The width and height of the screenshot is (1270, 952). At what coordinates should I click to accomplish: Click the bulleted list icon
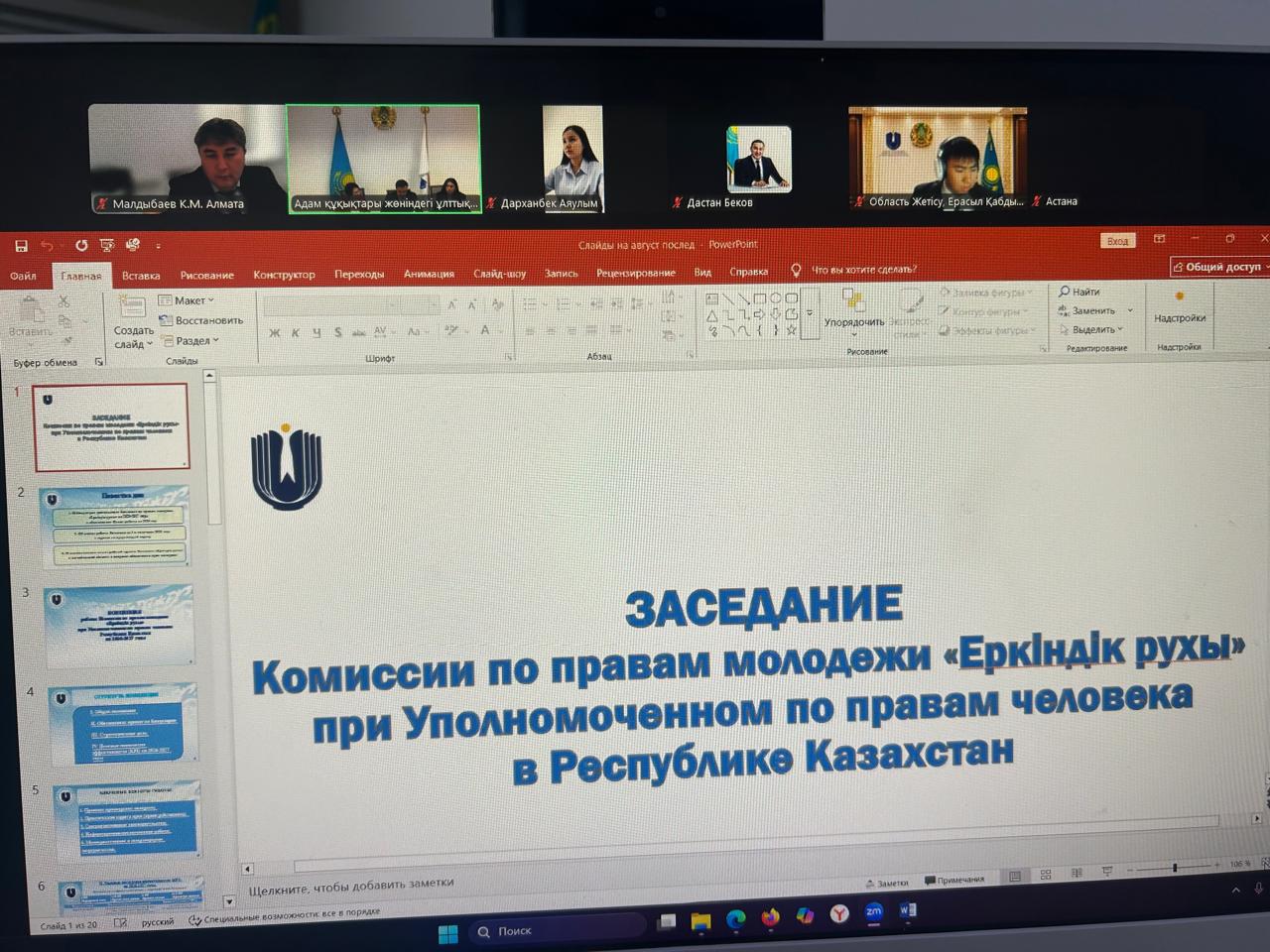532,304
